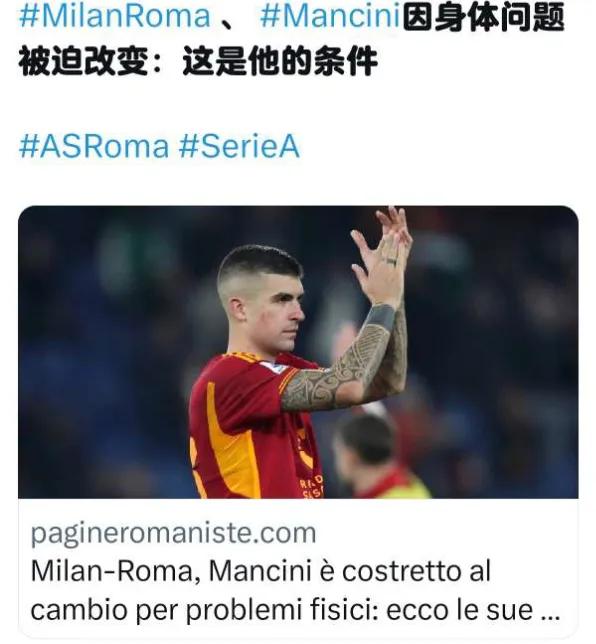Click headline line 'cambio per problemi fisici'

point(204,610)
